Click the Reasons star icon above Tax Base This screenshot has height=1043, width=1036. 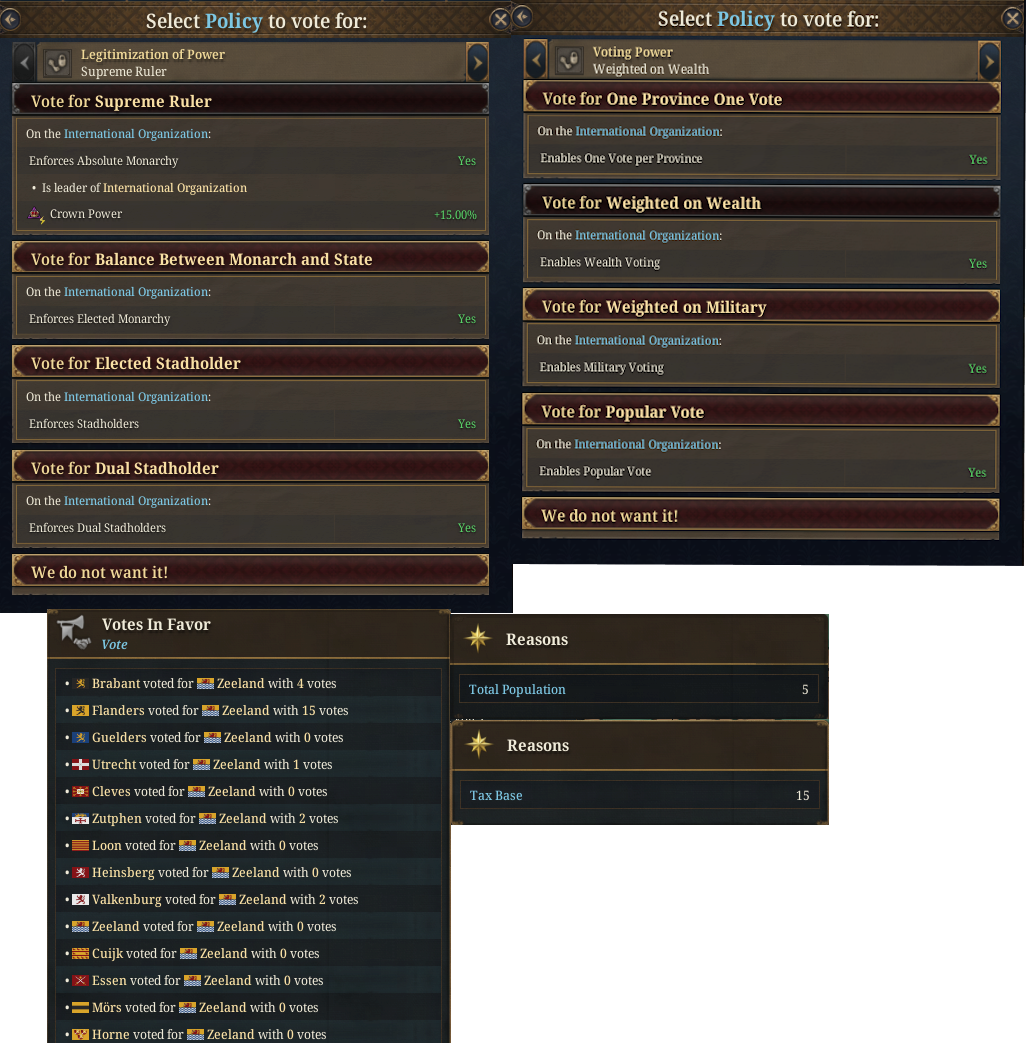[477, 745]
